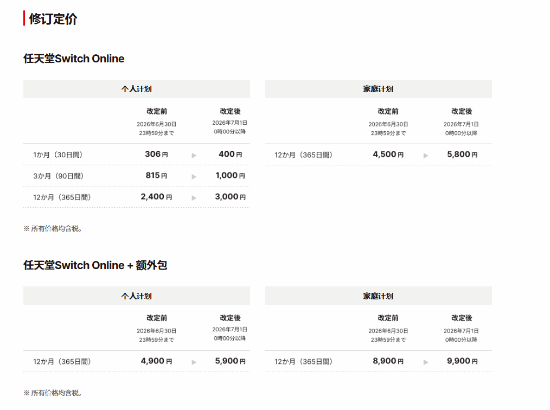Select the tax note below the 额外包 tables
The height and width of the screenshot is (410, 550).
click(53, 393)
